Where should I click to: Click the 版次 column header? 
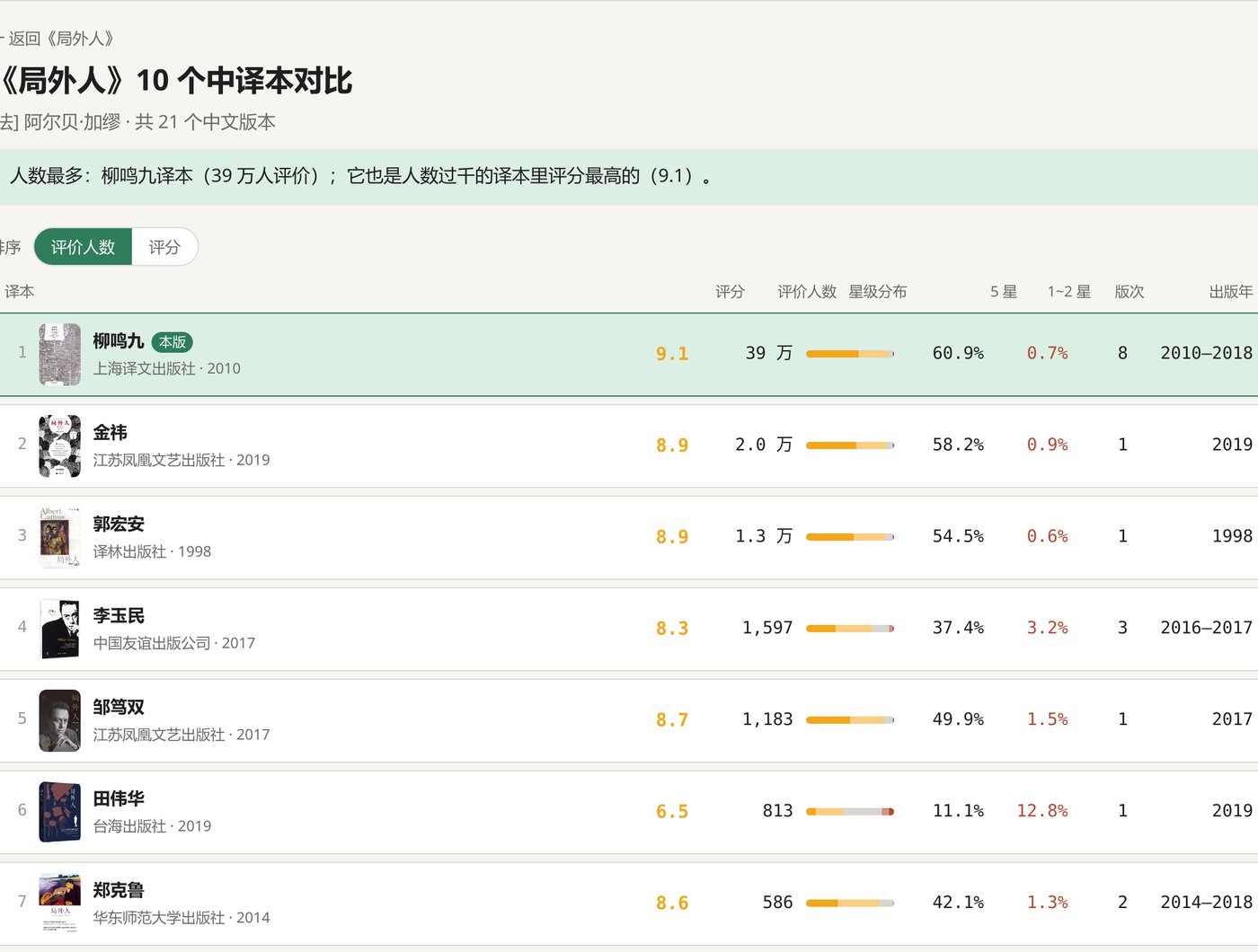1130,292
